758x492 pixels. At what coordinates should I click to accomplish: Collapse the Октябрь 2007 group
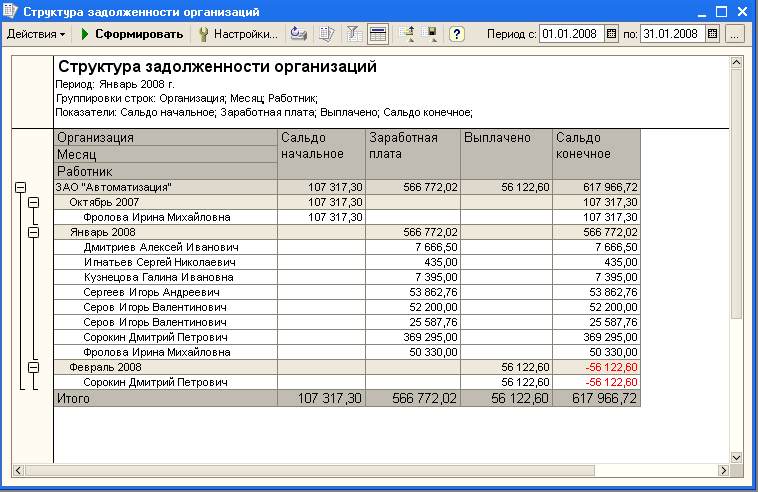(33, 202)
